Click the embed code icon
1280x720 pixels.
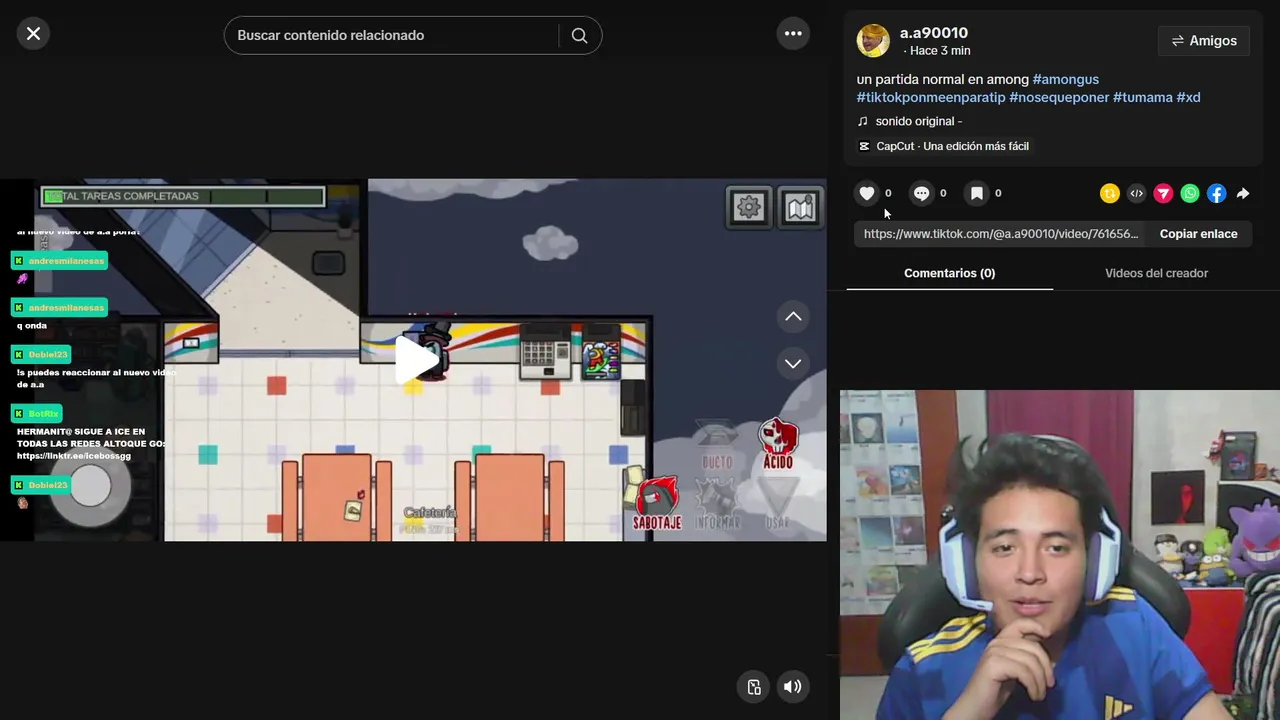tap(1136, 194)
